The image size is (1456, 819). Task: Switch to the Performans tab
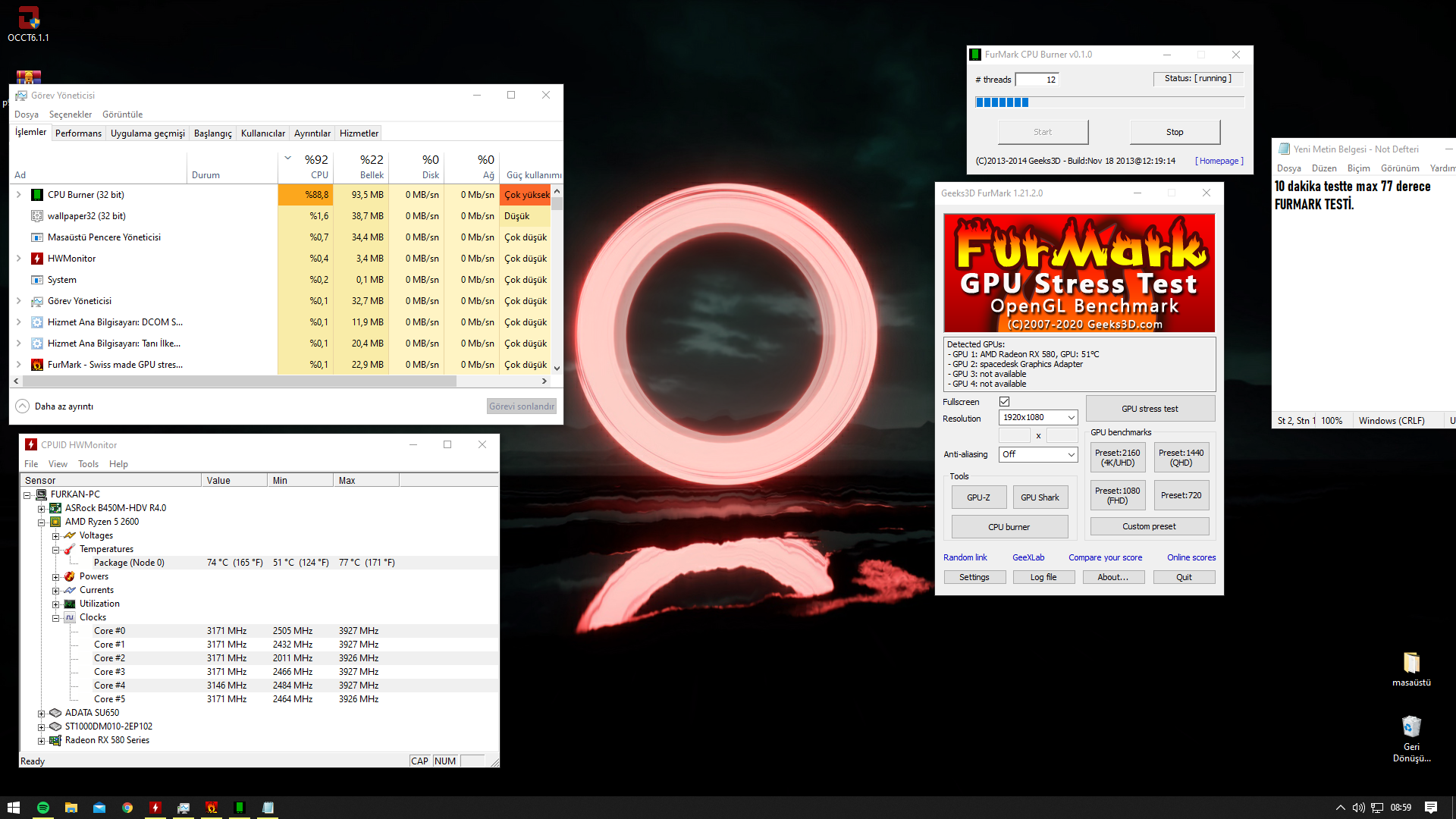pos(78,133)
